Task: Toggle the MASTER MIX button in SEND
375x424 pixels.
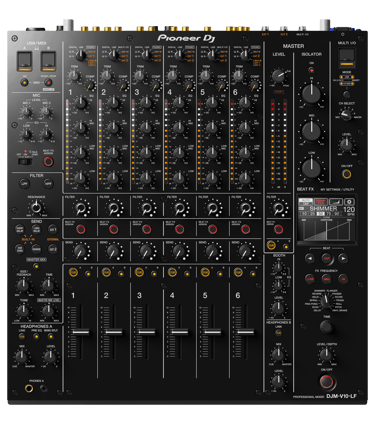Action: point(36,266)
